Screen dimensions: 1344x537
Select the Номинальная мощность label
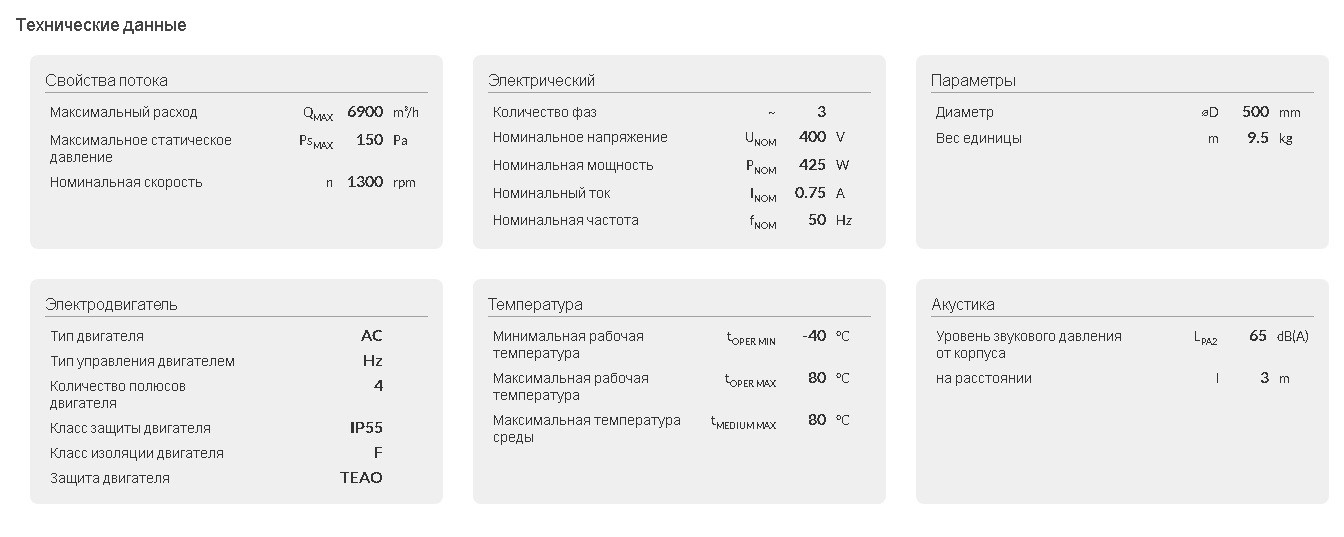573,165
